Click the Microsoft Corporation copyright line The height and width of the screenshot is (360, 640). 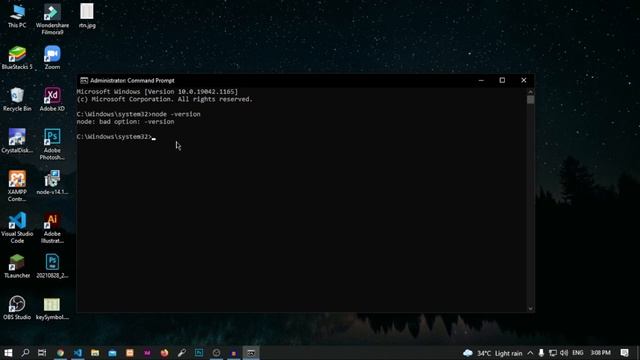pyautogui.click(x=164, y=99)
